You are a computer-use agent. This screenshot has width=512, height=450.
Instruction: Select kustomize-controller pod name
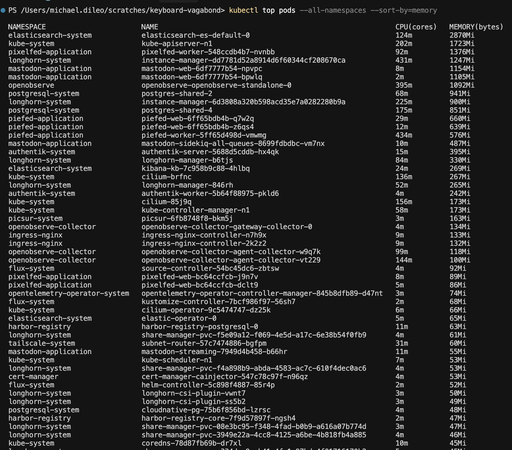(x=218, y=302)
